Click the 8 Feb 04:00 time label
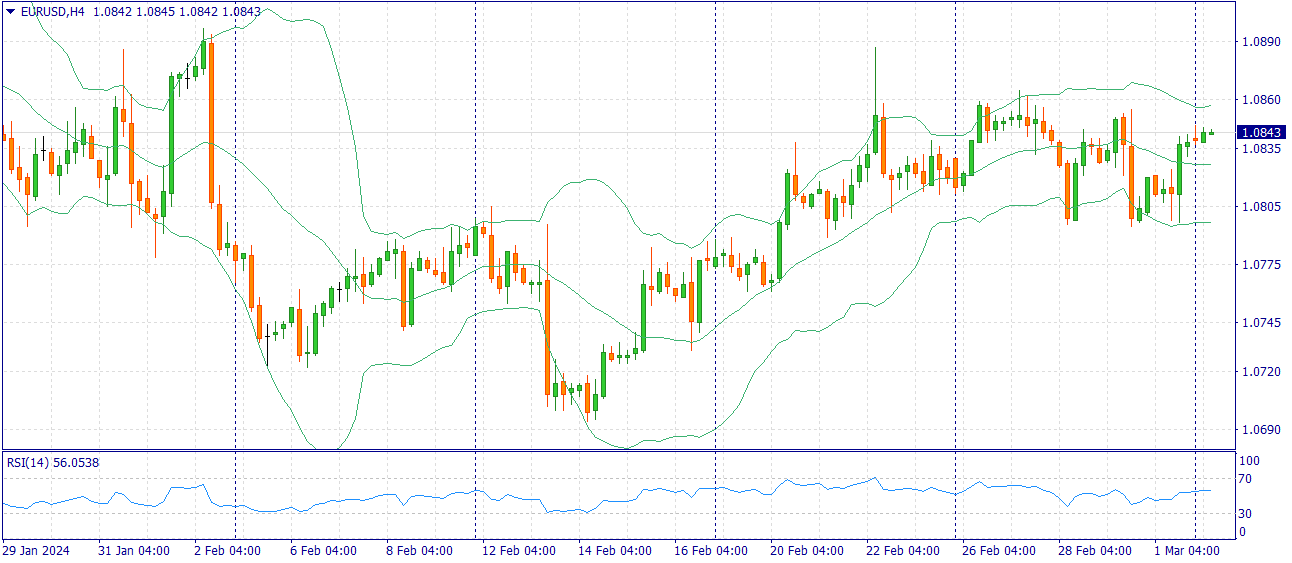1292x563 pixels. pyautogui.click(x=421, y=551)
